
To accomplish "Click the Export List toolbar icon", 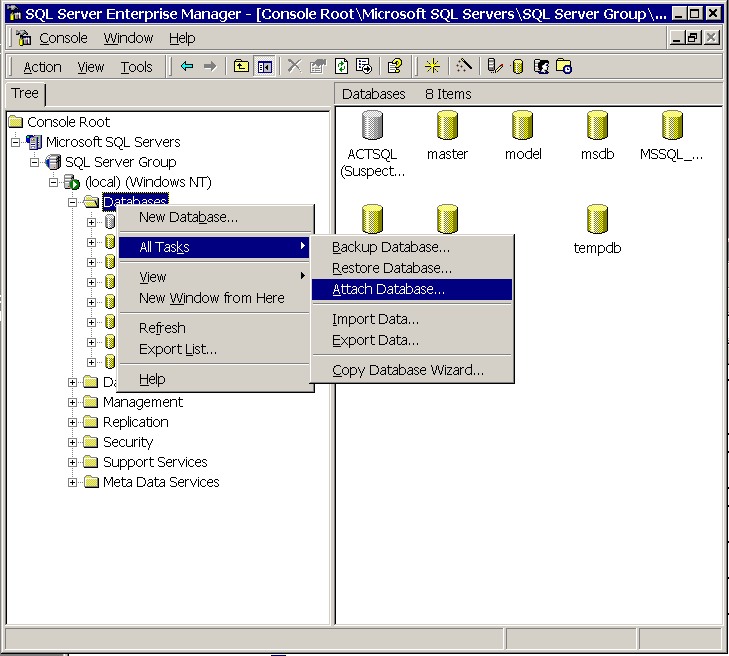I will (364, 66).
